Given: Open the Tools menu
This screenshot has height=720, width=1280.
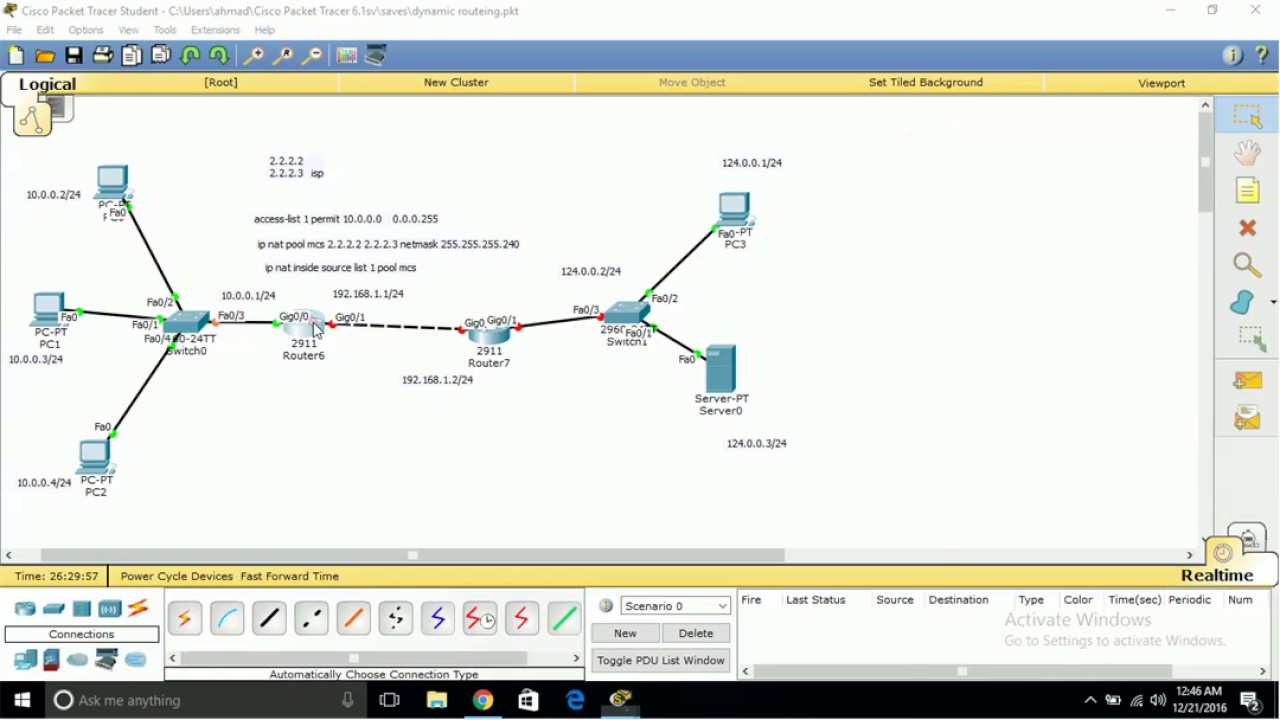Looking at the screenshot, I should pyautogui.click(x=165, y=30).
